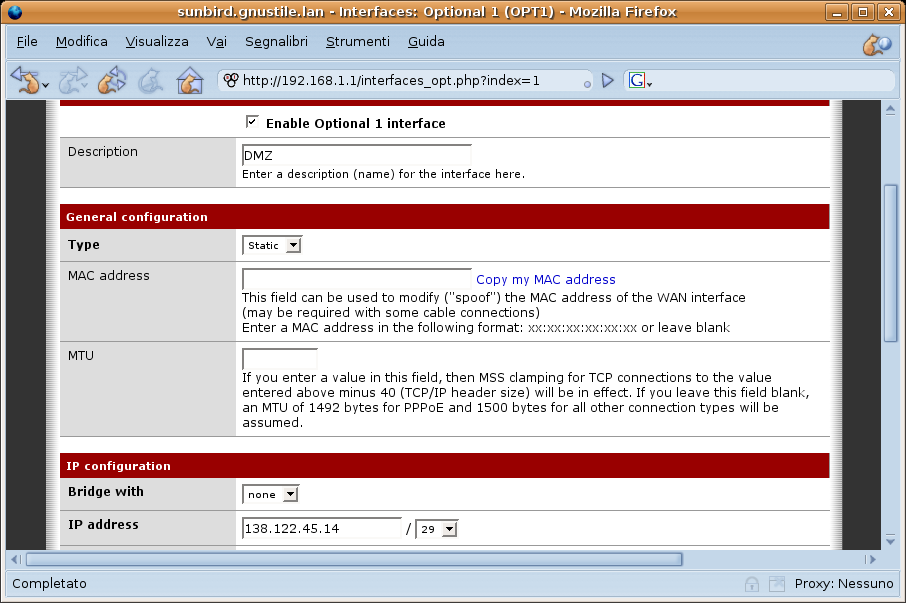Click the throbber icon at menu bar right

[x=876, y=43]
